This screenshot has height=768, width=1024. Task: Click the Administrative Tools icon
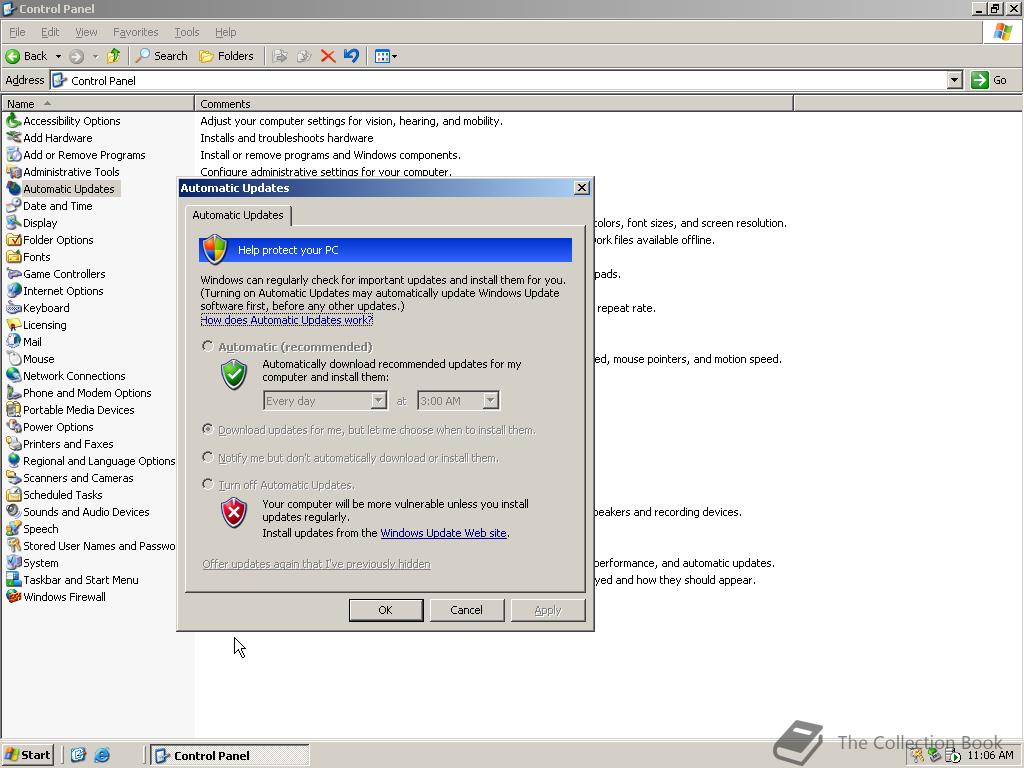(13, 172)
